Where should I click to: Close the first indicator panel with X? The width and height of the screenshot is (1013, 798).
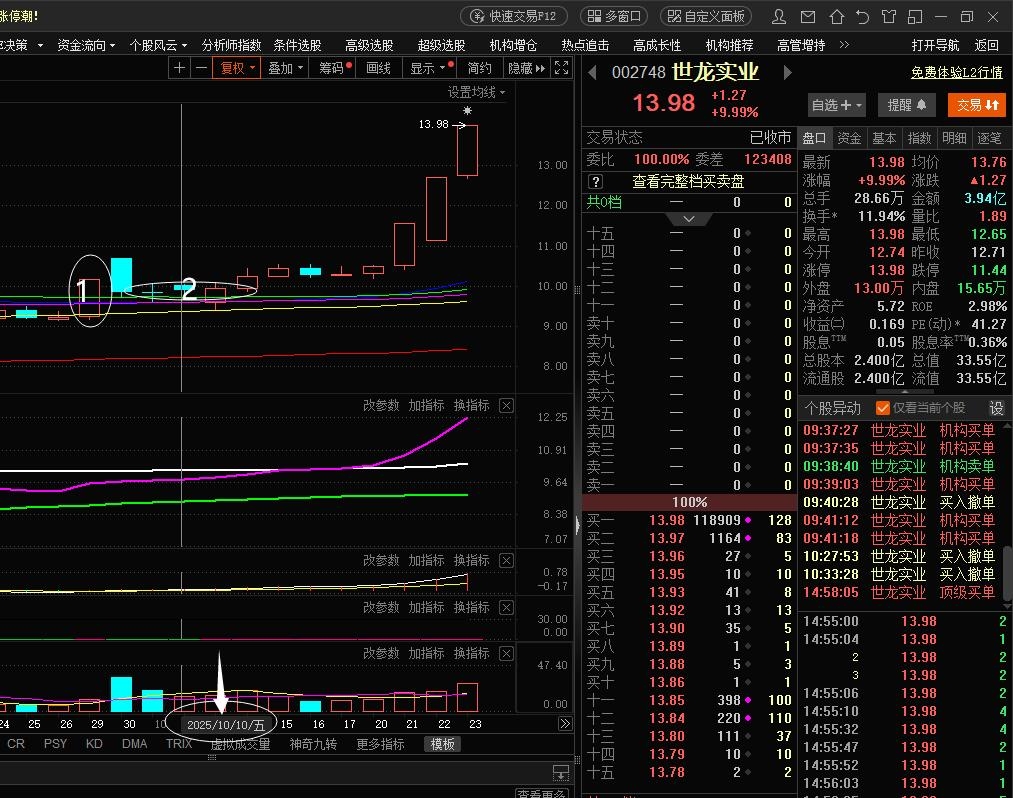[x=506, y=405]
